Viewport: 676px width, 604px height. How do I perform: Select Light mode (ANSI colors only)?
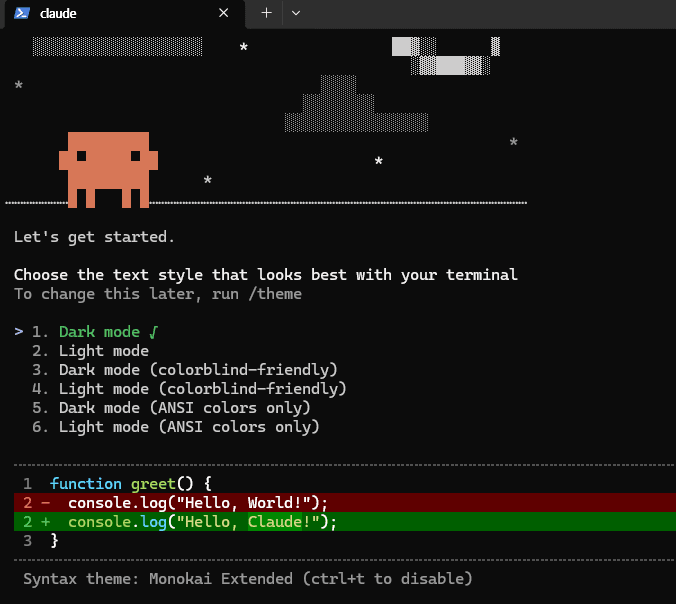coord(189,427)
